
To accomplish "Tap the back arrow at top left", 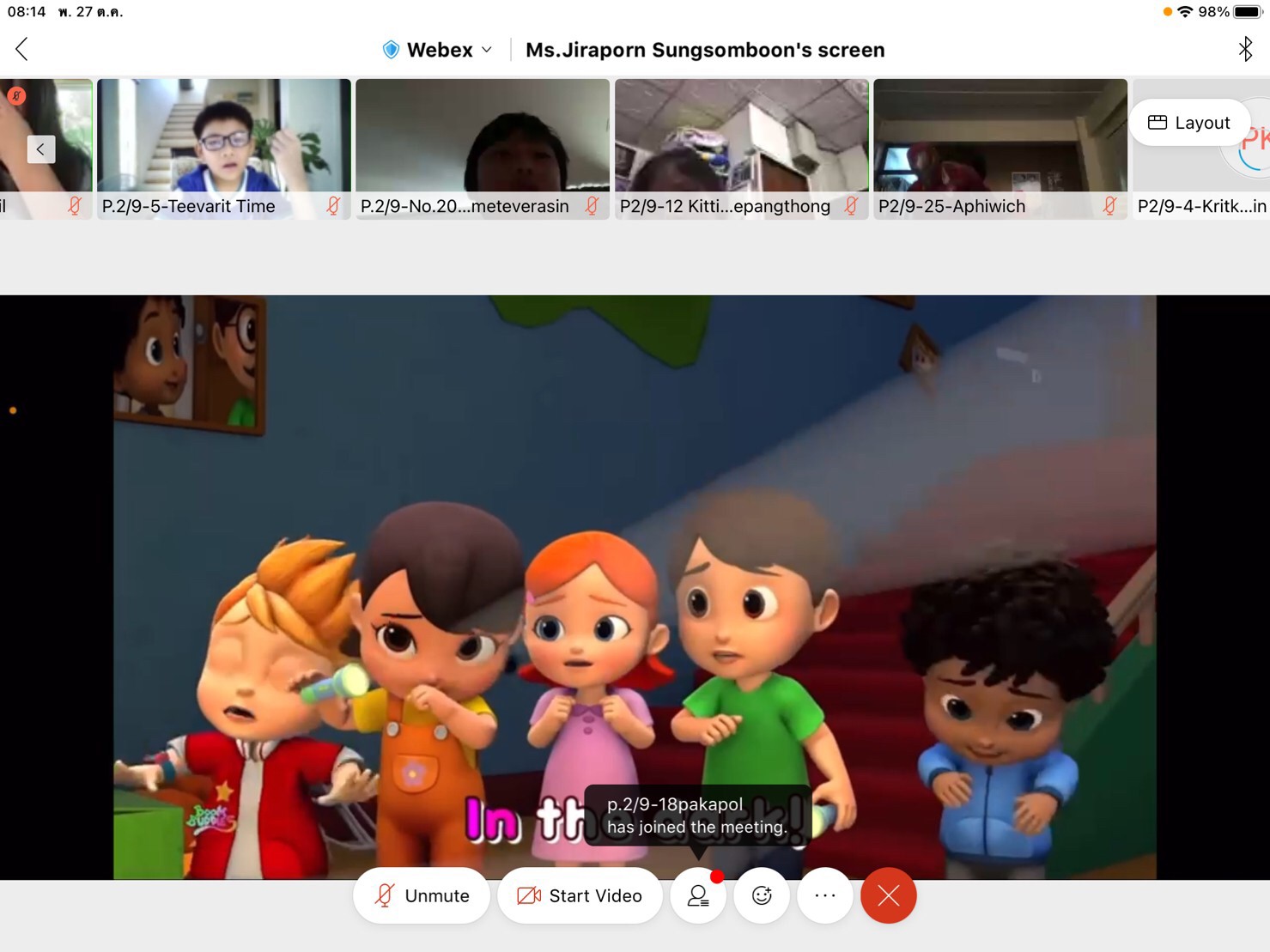I will click(x=21, y=49).
